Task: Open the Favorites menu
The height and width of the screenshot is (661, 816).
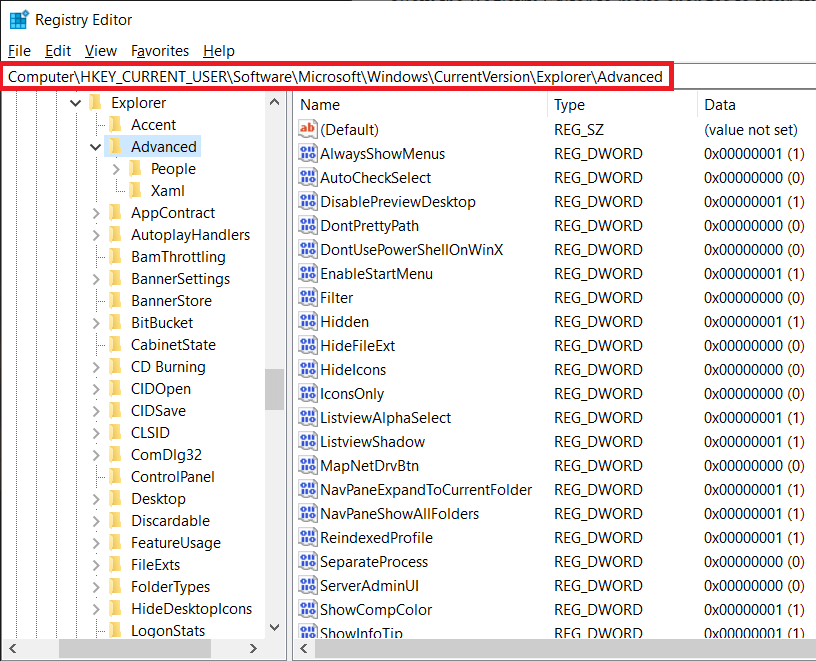Action: point(159,51)
